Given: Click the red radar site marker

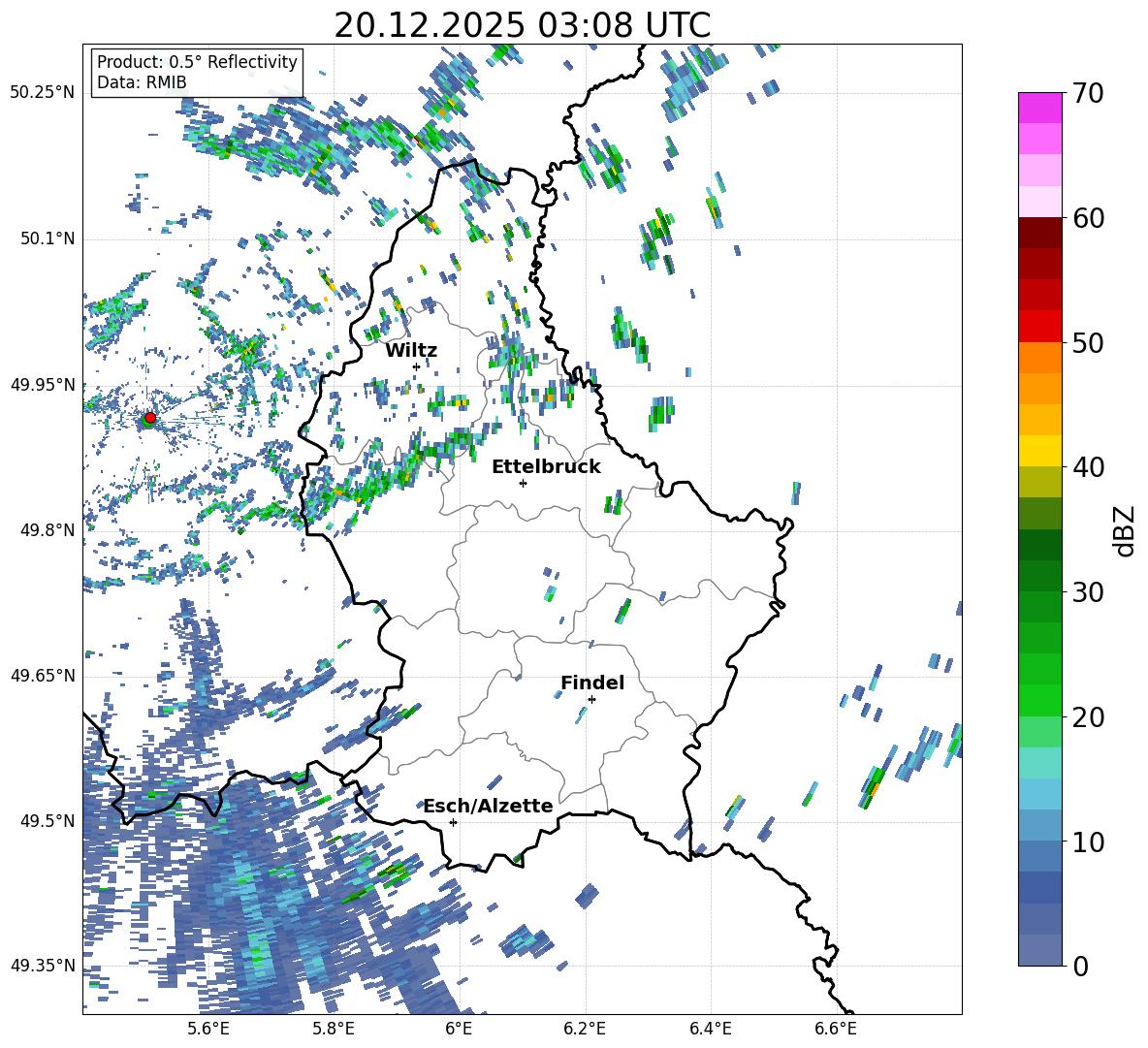Looking at the screenshot, I should click(150, 418).
